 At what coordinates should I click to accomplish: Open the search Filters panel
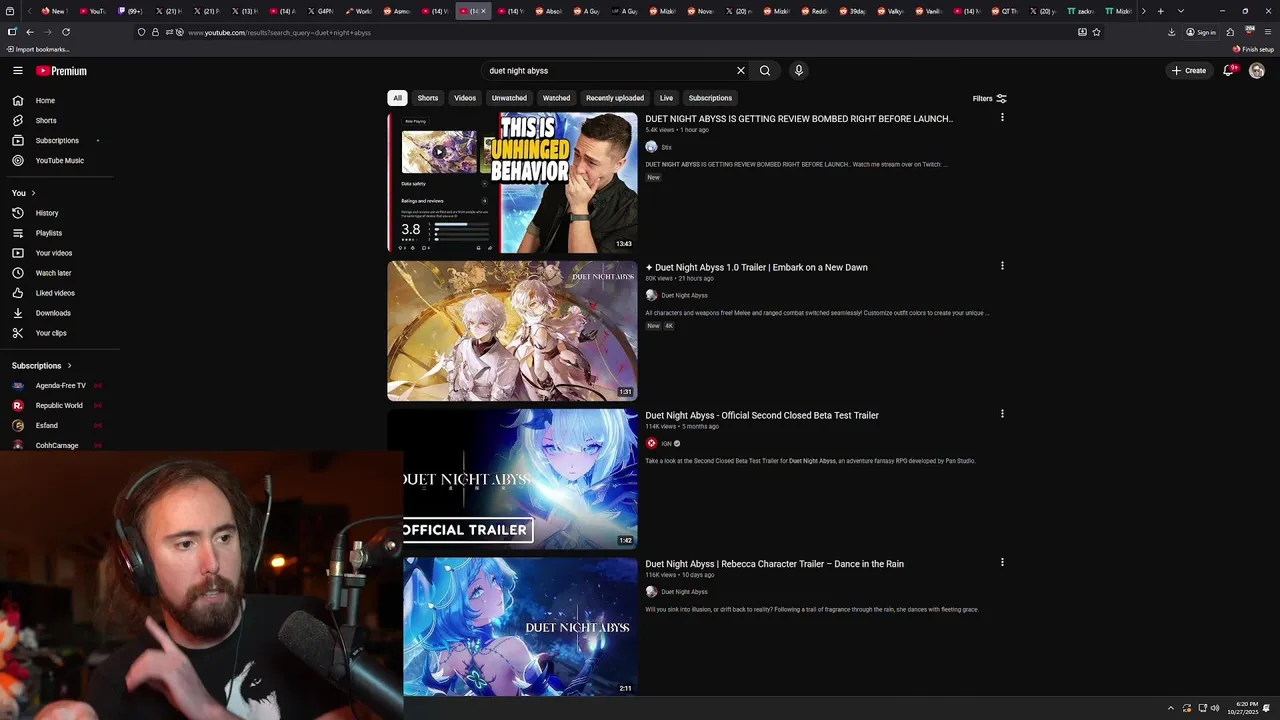coord(989,98)
